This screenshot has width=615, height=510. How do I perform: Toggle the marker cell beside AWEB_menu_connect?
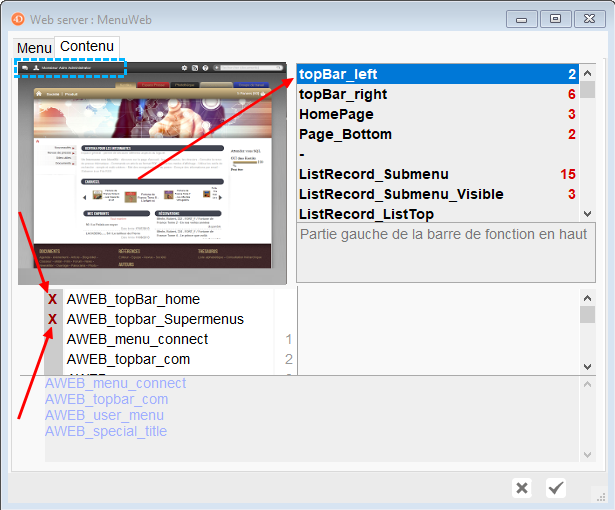pos(53,339)
